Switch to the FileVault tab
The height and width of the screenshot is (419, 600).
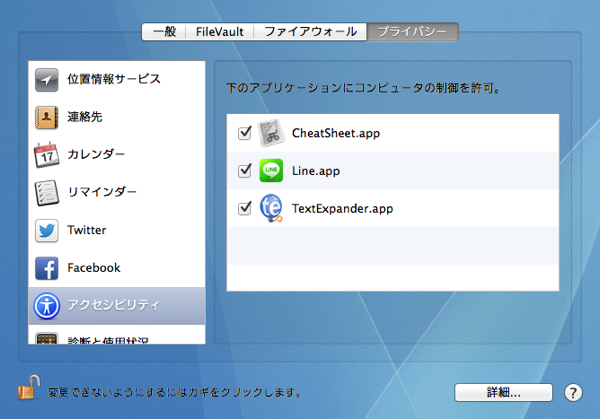click(220, 31)
